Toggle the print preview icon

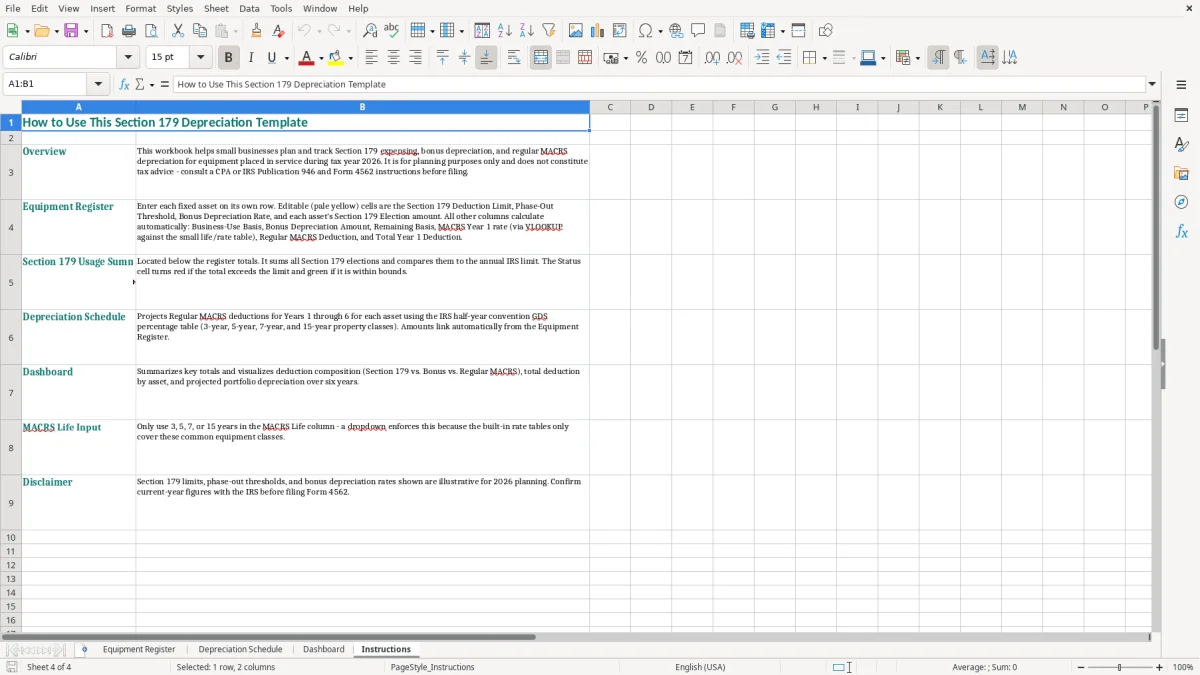pos(151,31)
